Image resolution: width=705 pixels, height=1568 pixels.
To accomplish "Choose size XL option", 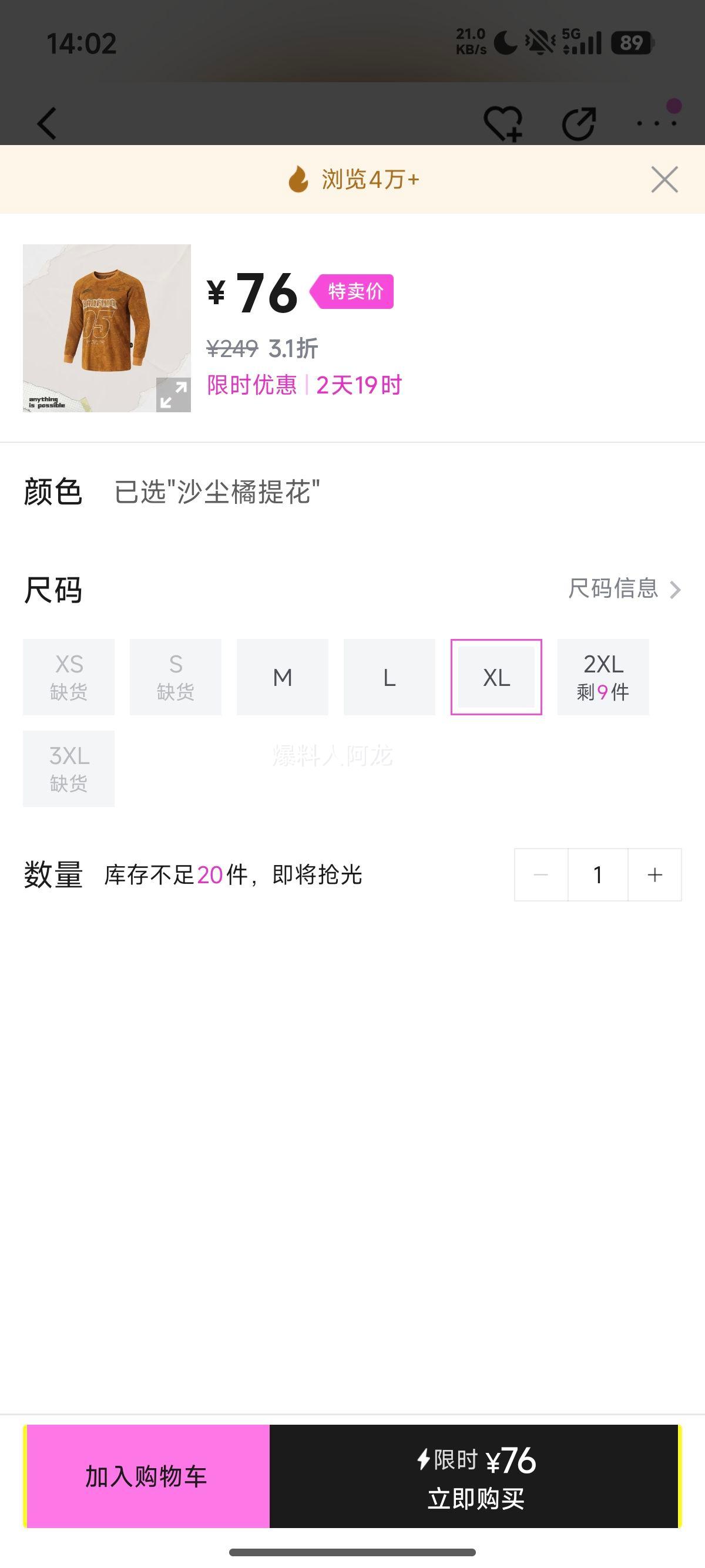I will click(x=496, y=677).
